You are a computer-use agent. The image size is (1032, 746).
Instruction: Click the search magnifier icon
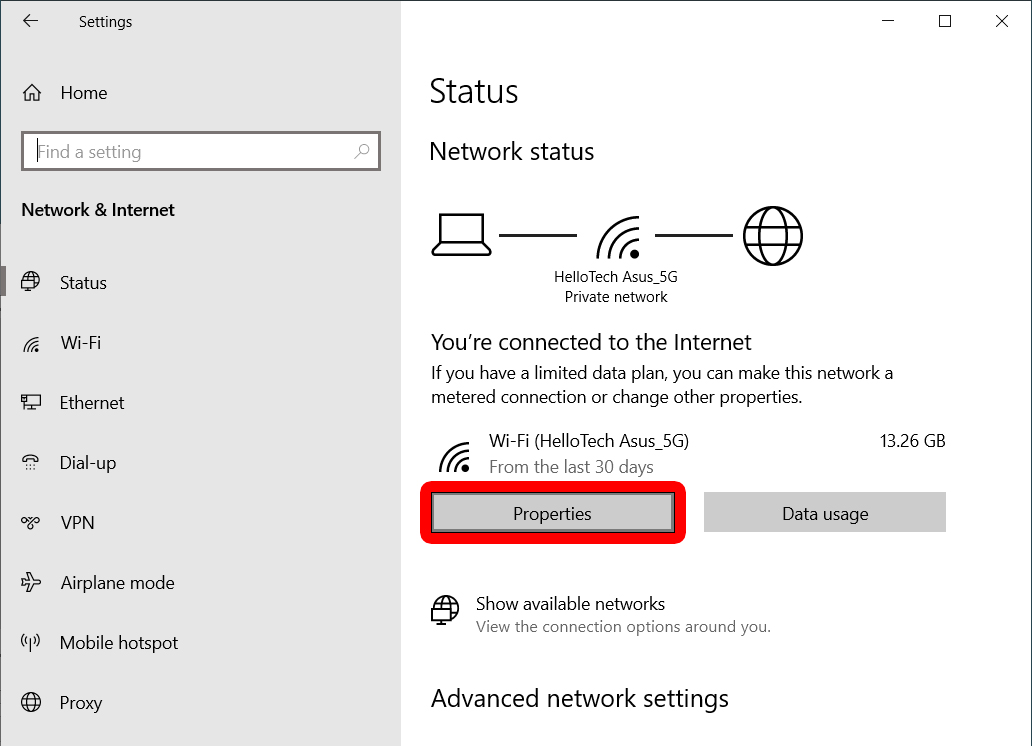362,151
